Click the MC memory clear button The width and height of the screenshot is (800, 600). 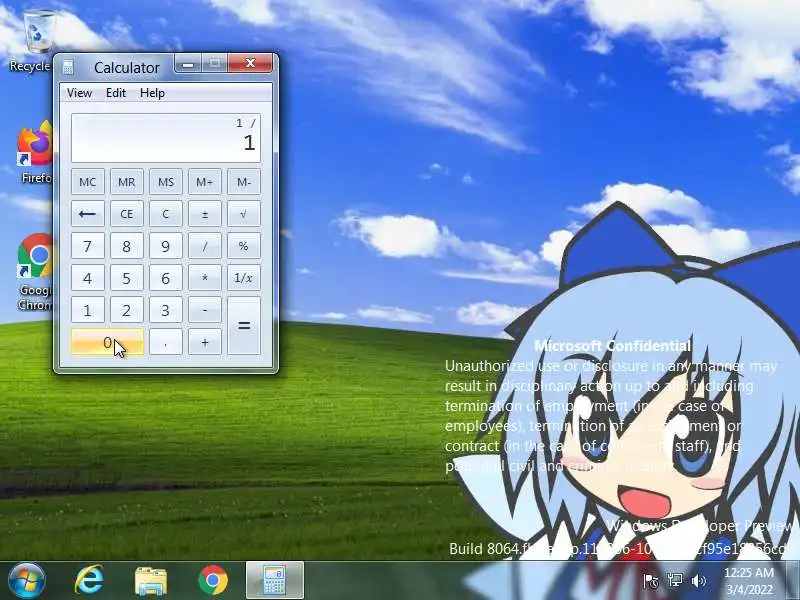(x=88, y=182)
